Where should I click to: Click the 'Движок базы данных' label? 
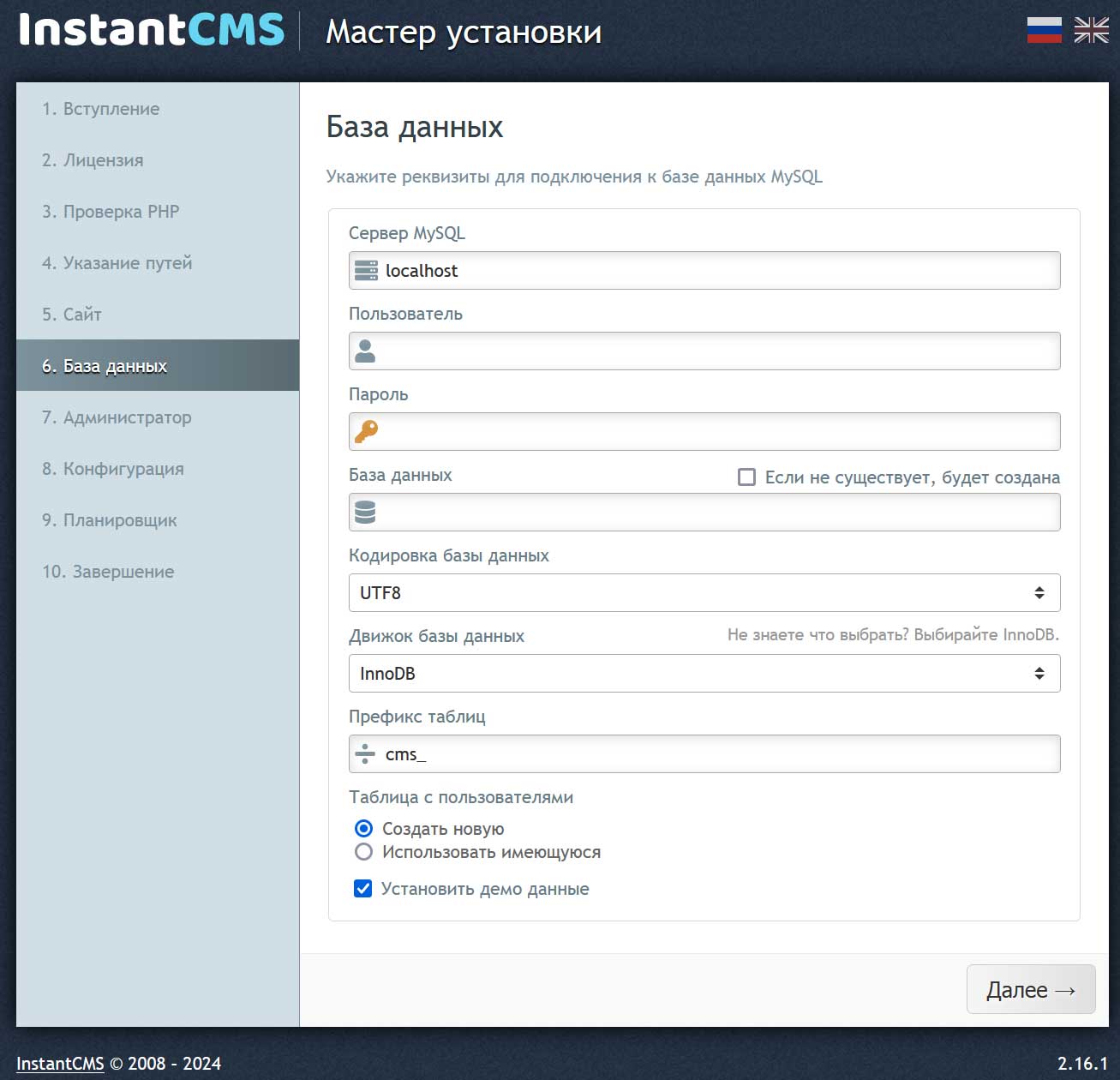pos(436,636)
